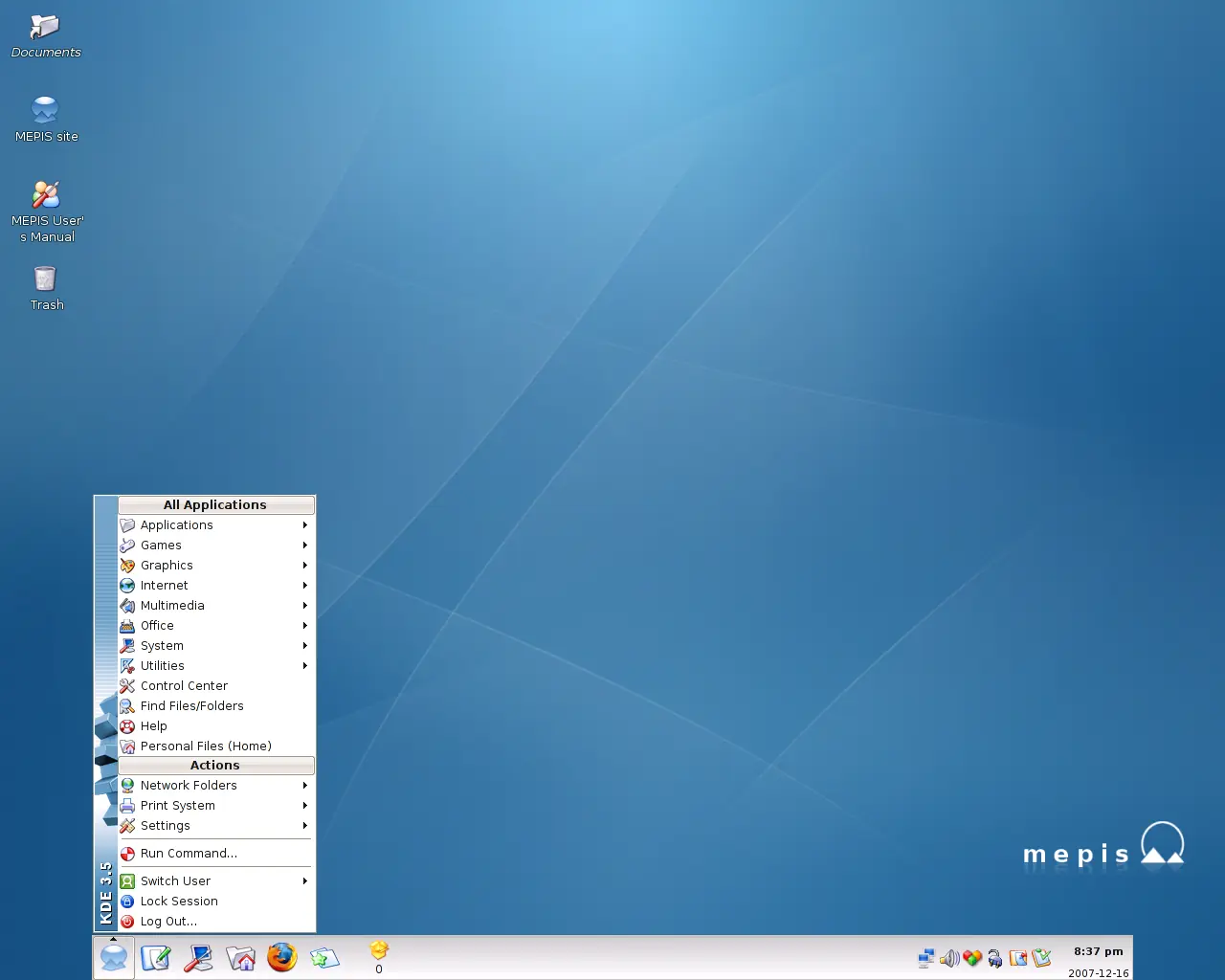
Task: Click the 8:37 pm panel clock
Action: pyautogui.click(x=1098, y=952)
